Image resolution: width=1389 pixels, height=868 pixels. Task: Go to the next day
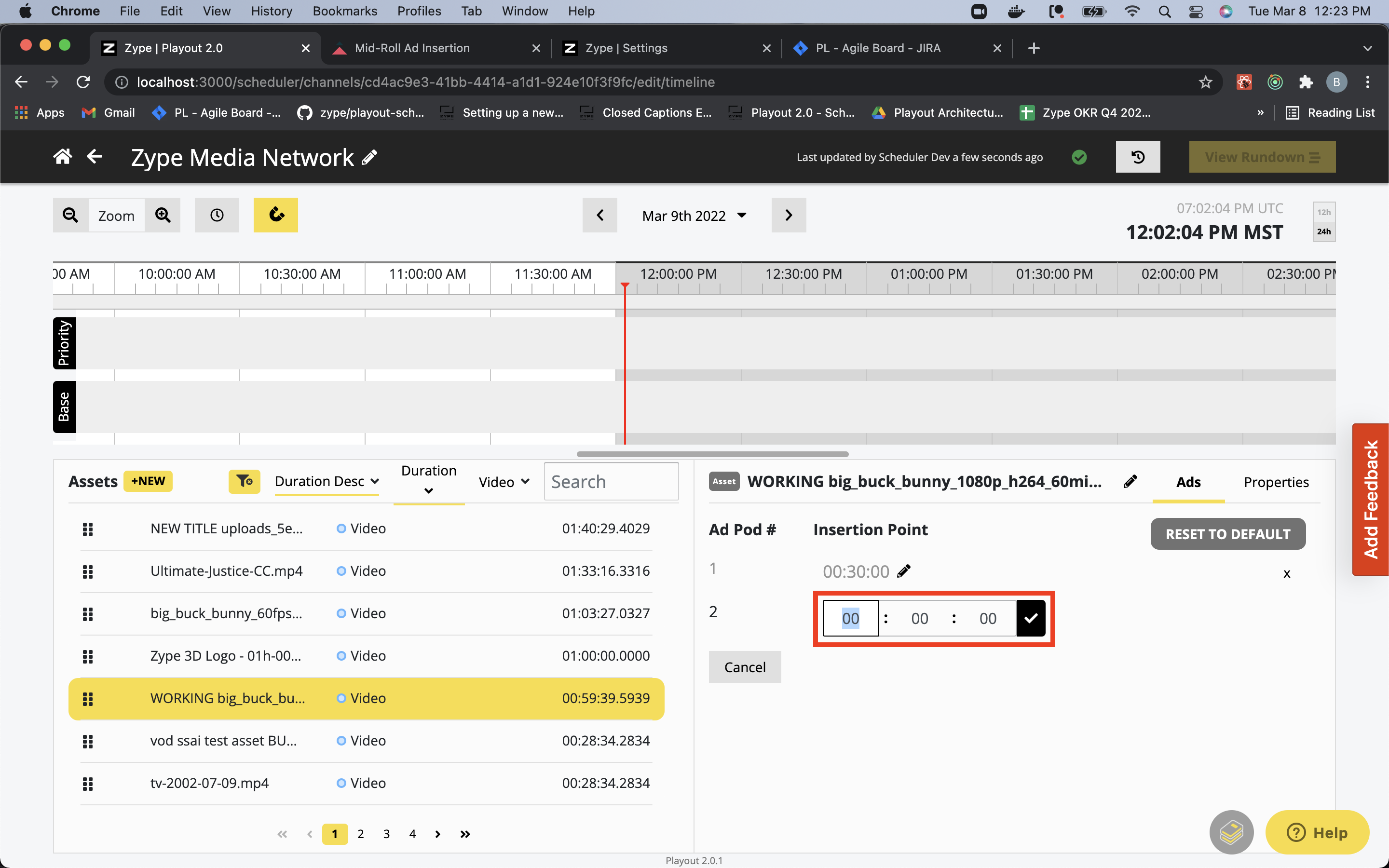coord(789,215)
